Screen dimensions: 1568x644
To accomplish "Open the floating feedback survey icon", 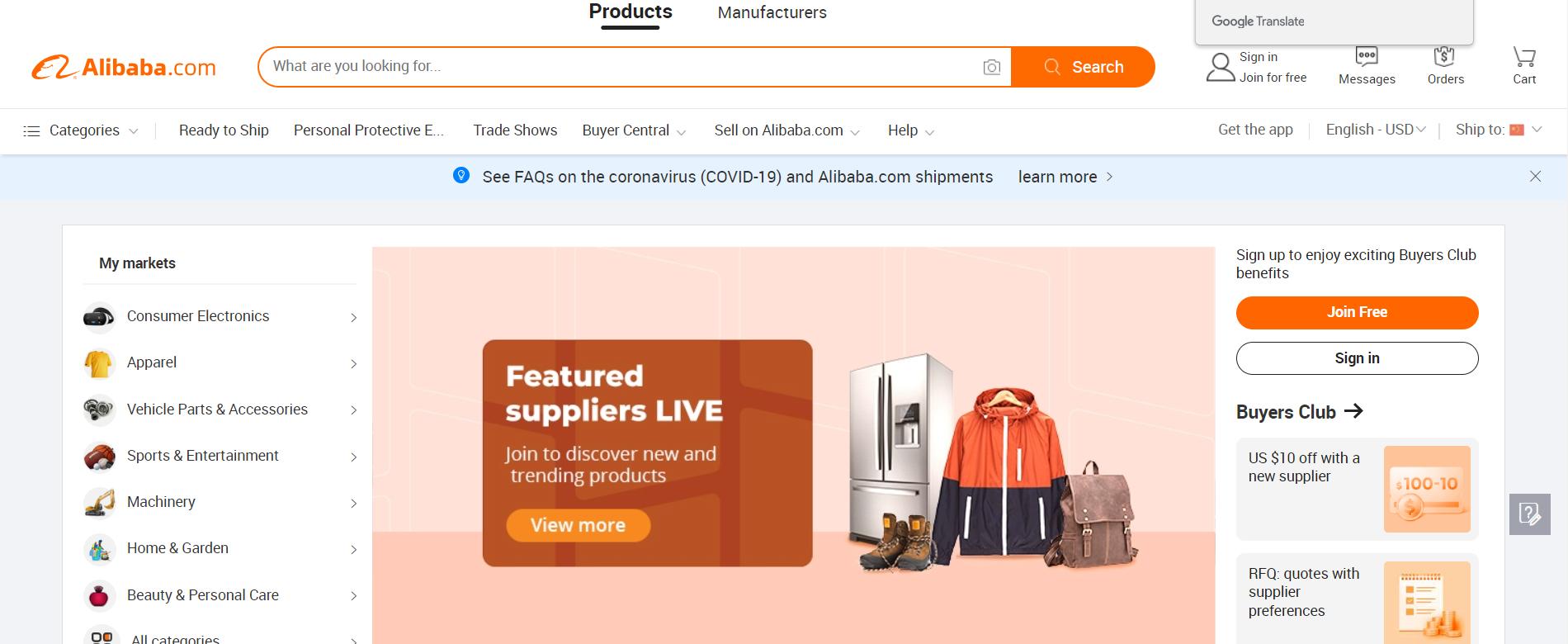I will 1529,514.
